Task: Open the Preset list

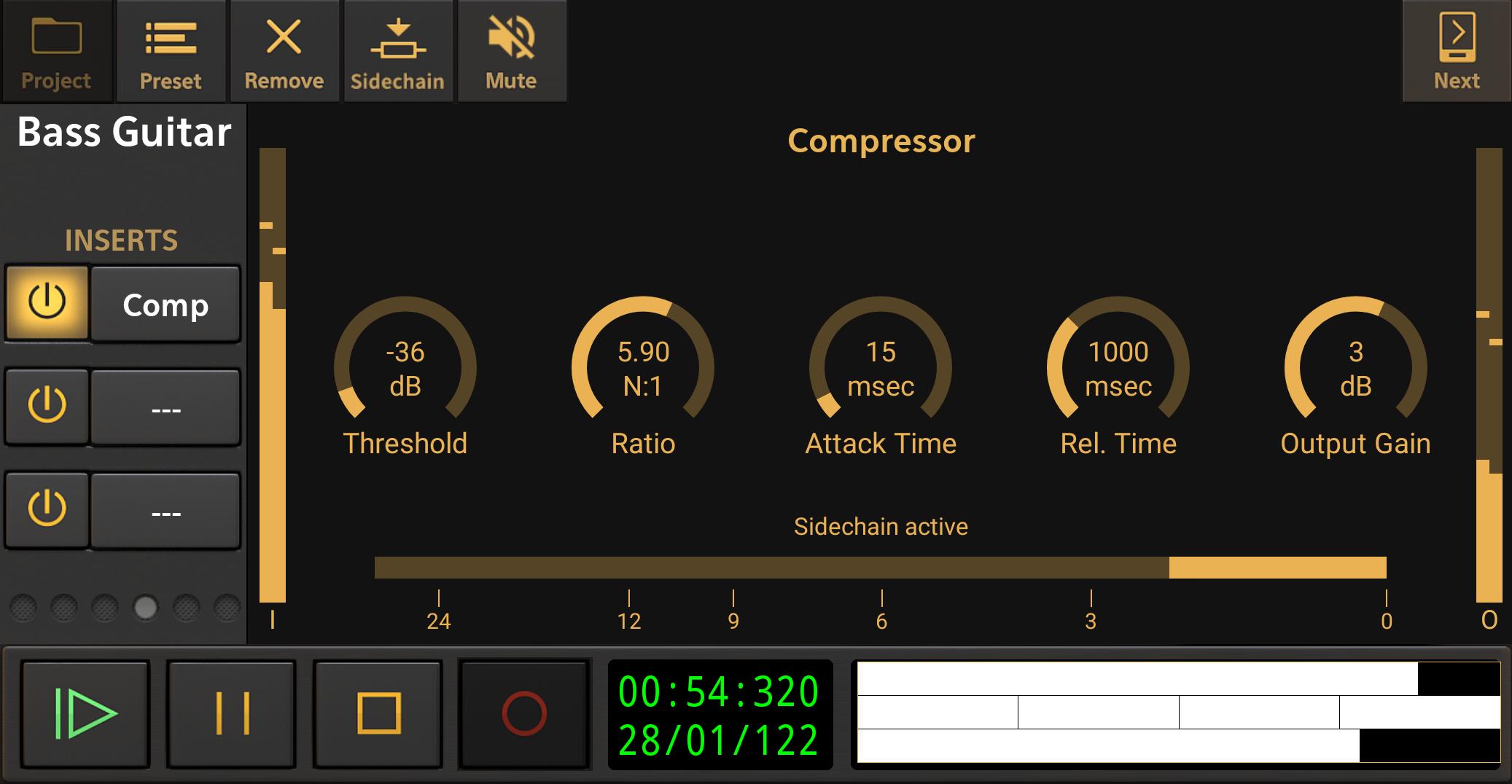Action: pos(171,51)
